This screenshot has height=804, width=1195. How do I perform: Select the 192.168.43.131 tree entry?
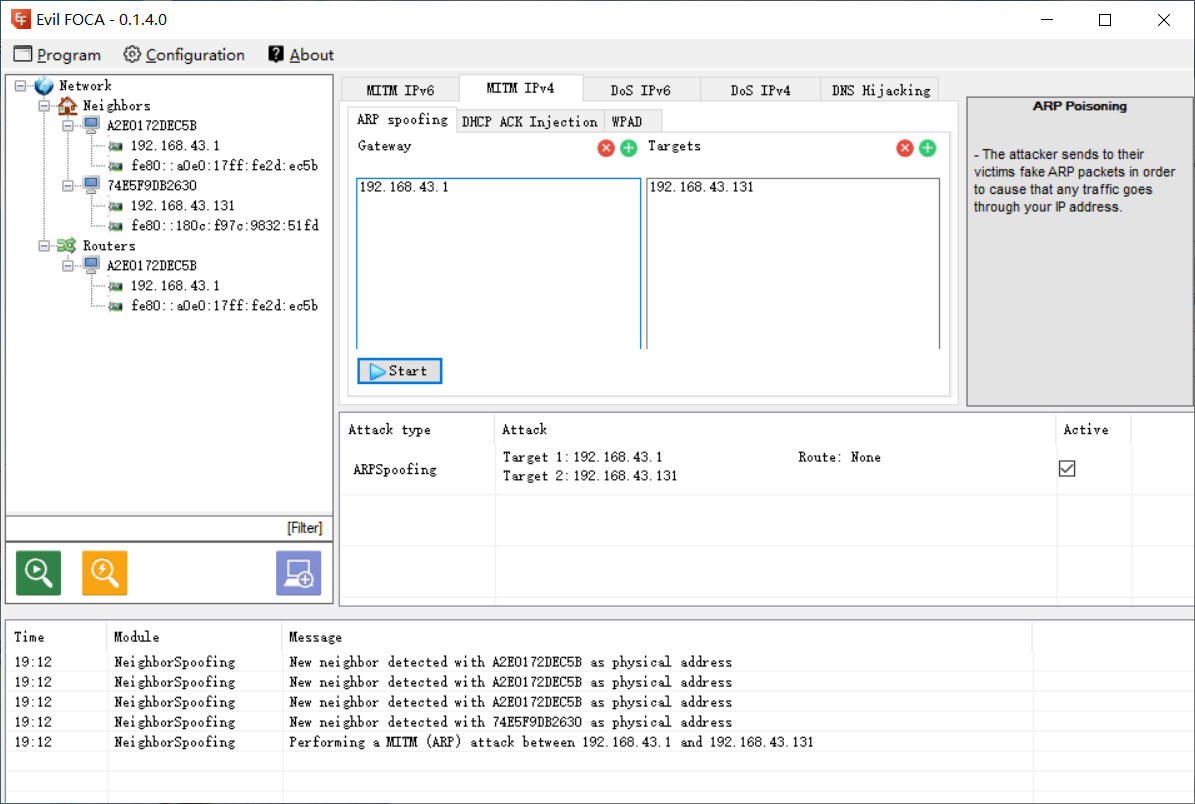point(182,206)
